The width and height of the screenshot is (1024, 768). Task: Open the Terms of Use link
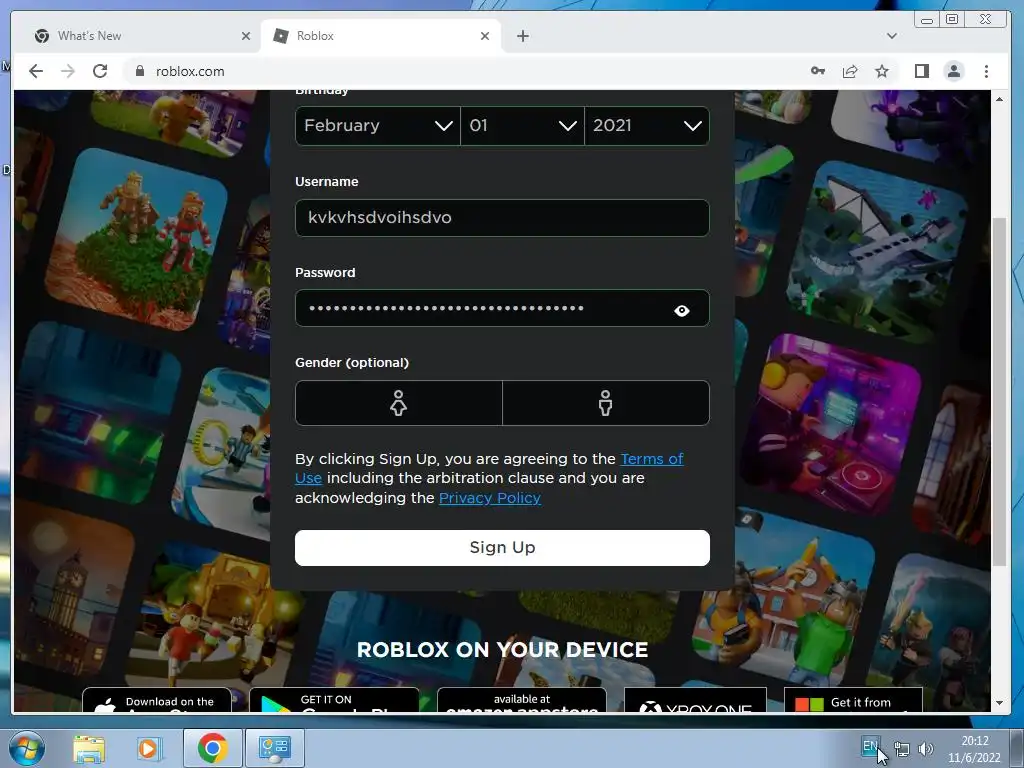(x=489, y=468)
